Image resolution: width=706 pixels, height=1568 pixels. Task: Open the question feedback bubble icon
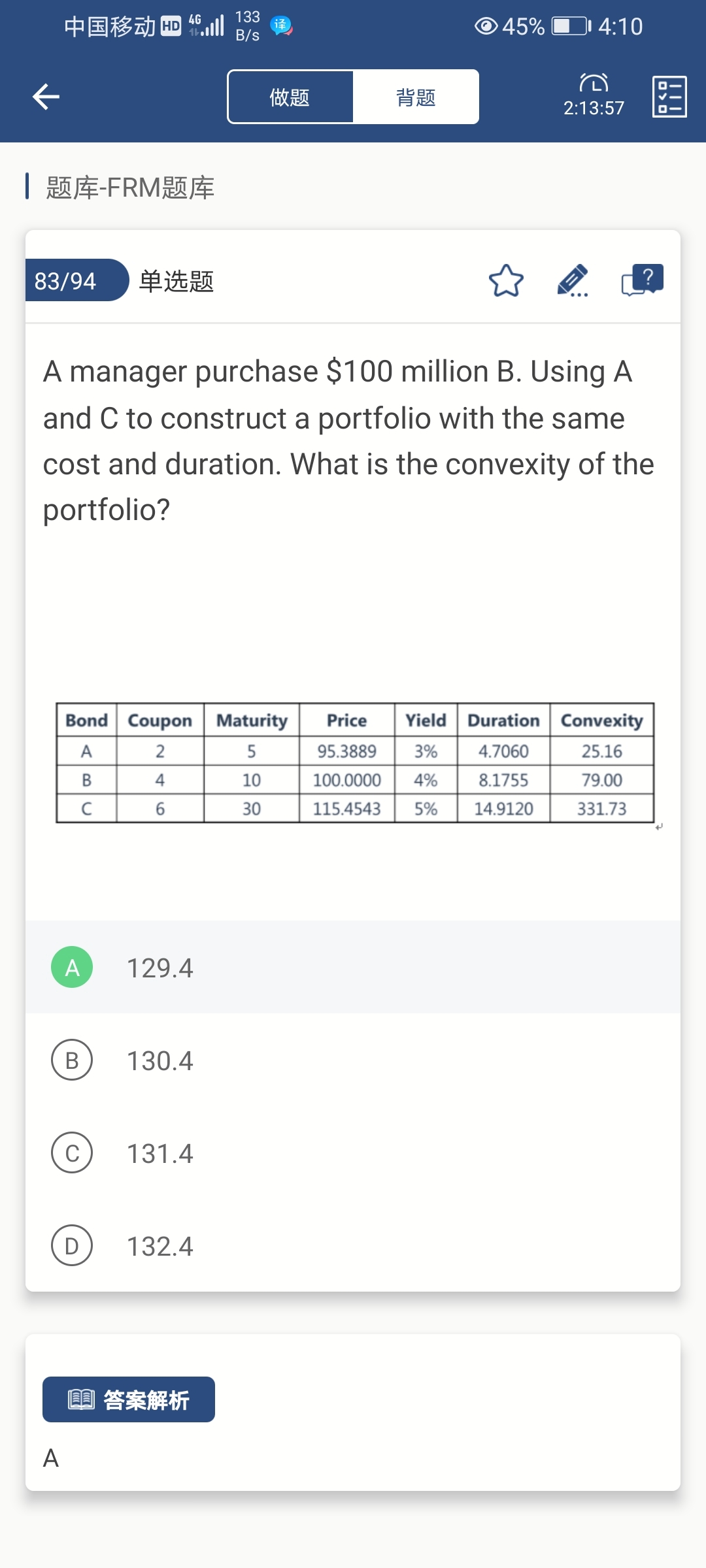[x=642, y=281]
